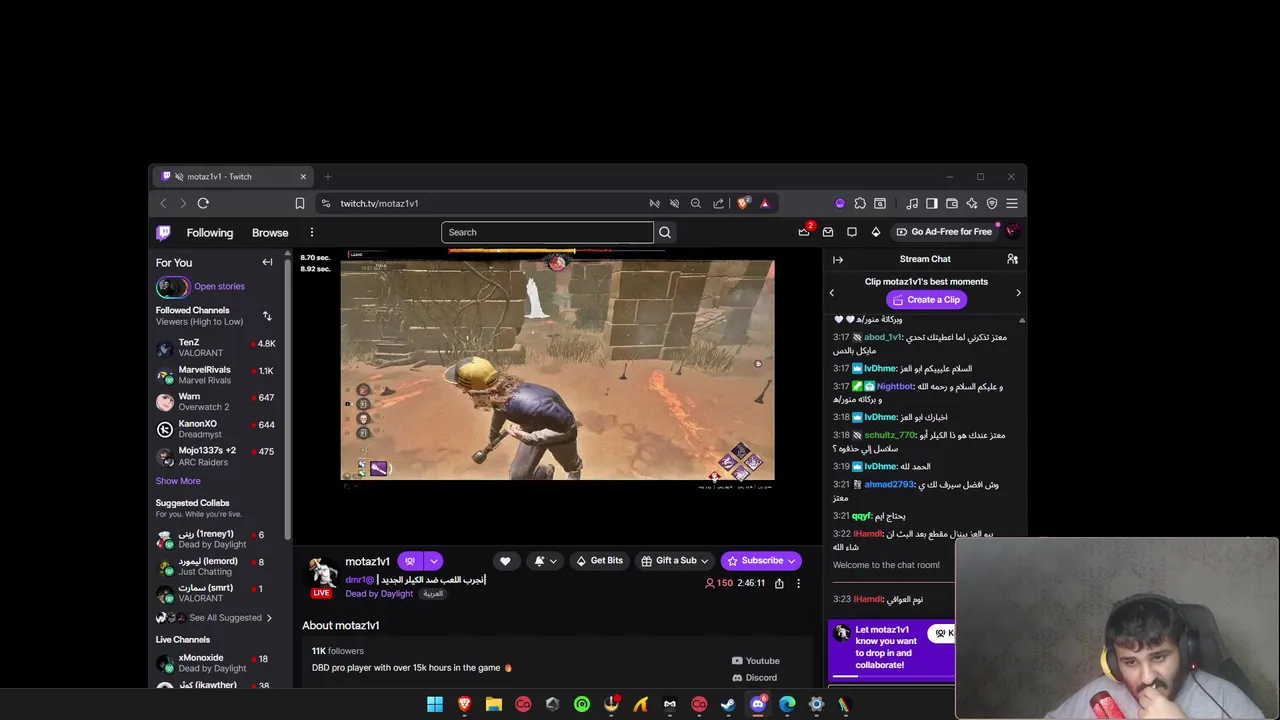Click Dead by Daylight category link

point(379,594)
